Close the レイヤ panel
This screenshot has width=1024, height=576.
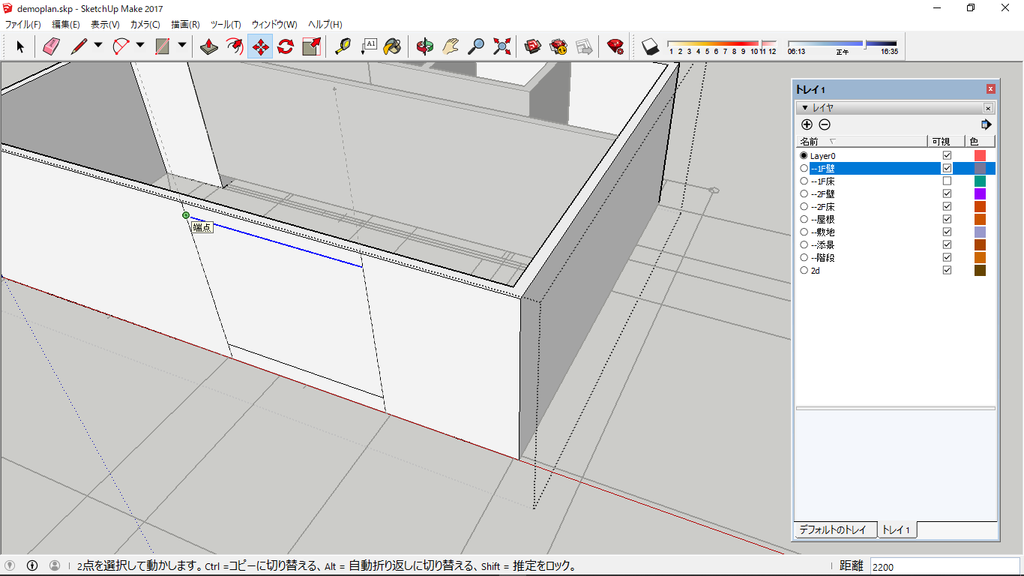[988, 108]
